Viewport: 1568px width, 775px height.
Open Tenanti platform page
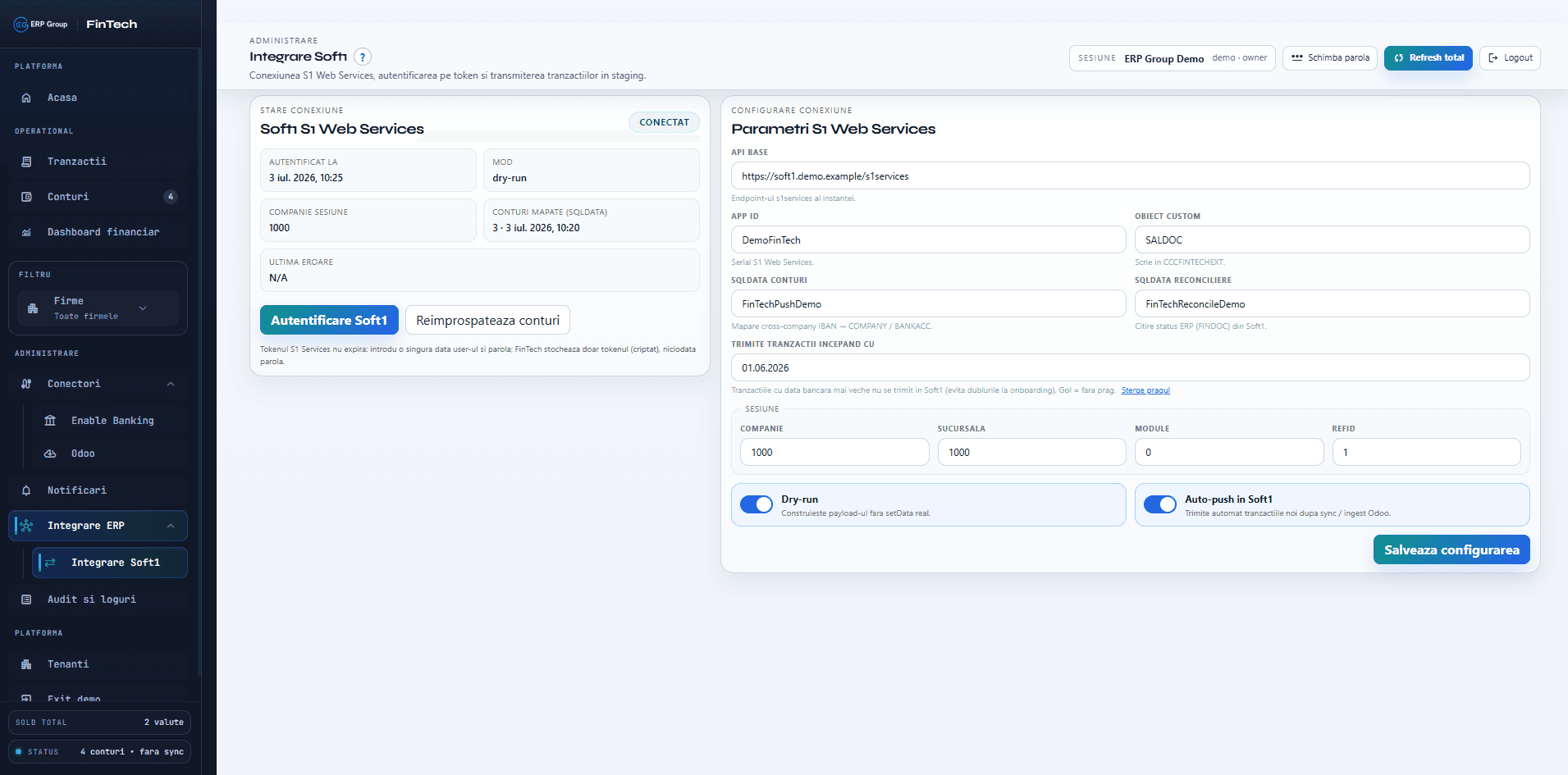click(98, 664)
